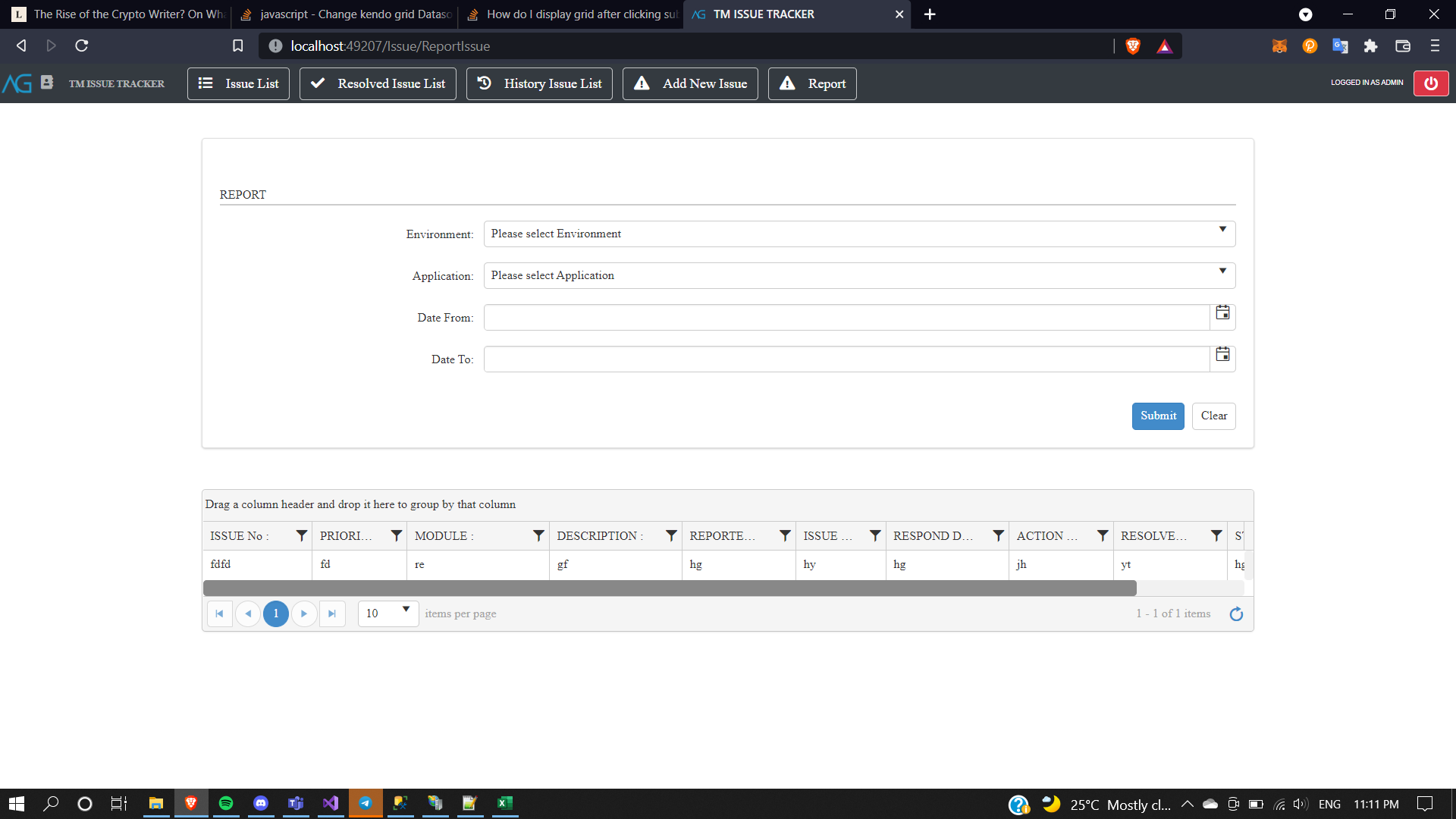Viewport: 1456px width, 819px height.
Task: Filter the RESOLVE... column
Action: tap(1216, 536)
